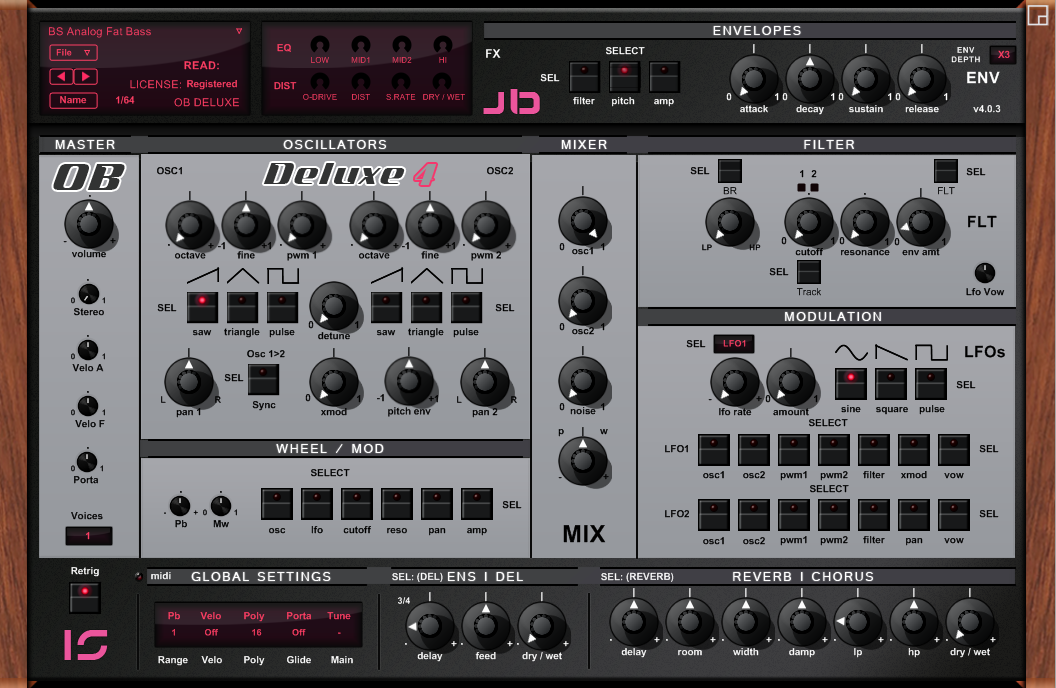Click the detune knob
Viewport: 1056px width, 688px height.
[x=333, y=306]
